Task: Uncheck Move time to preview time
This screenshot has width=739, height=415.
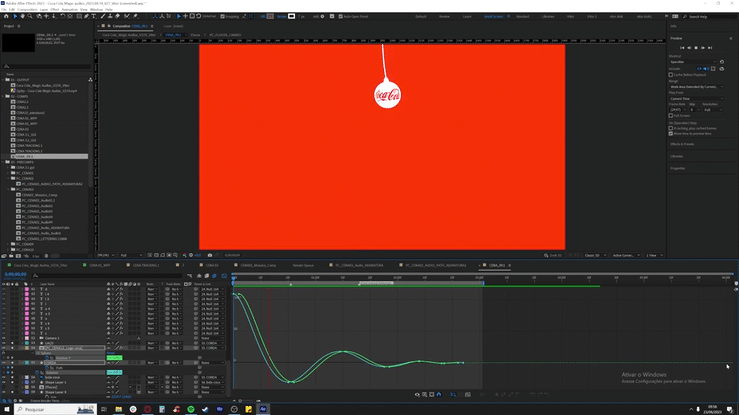Action: coord(671,133)
